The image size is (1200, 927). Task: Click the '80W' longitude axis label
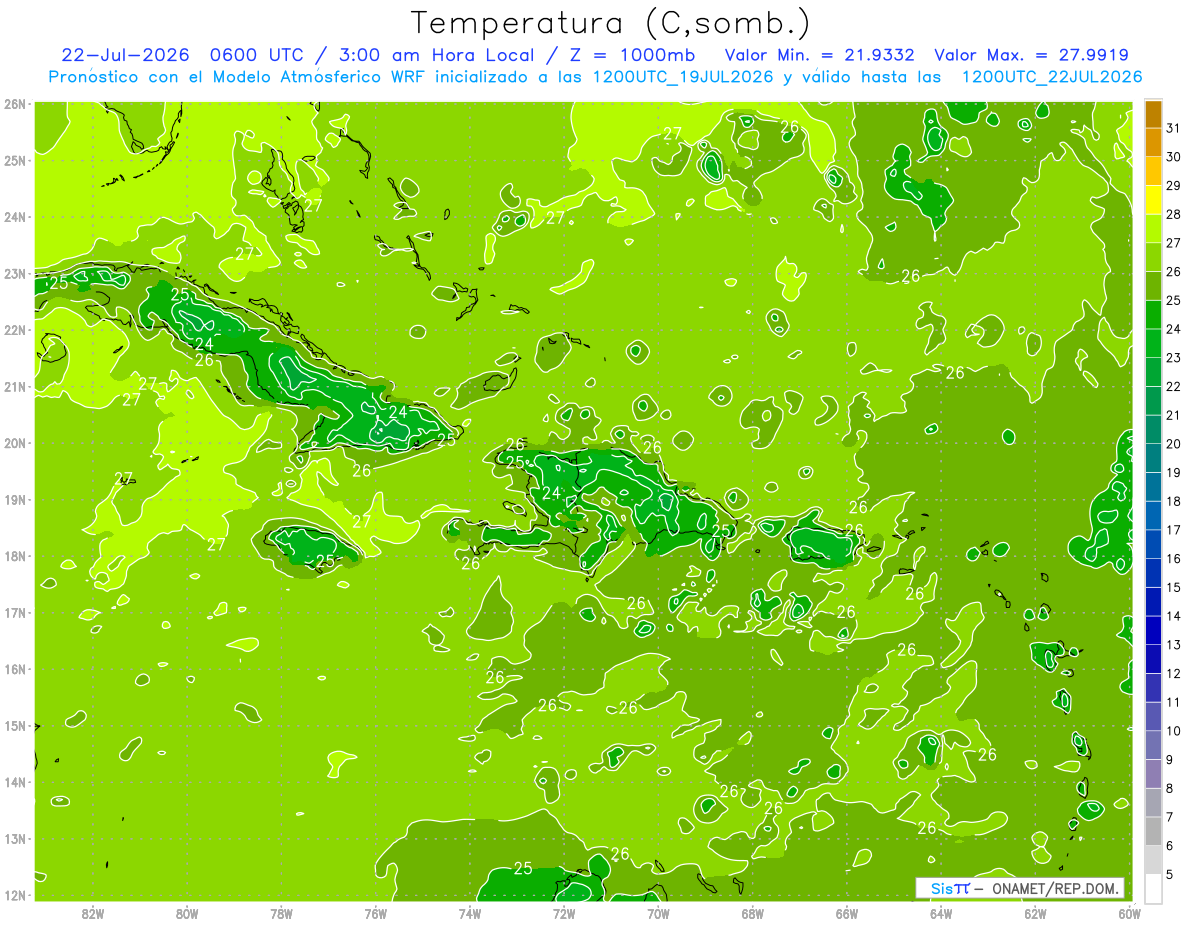[x=187, y=912]
